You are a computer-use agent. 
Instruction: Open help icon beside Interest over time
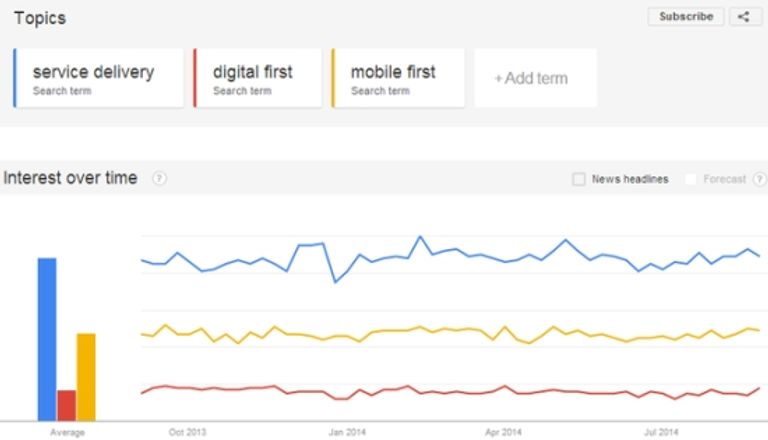[x=159, y=178]
